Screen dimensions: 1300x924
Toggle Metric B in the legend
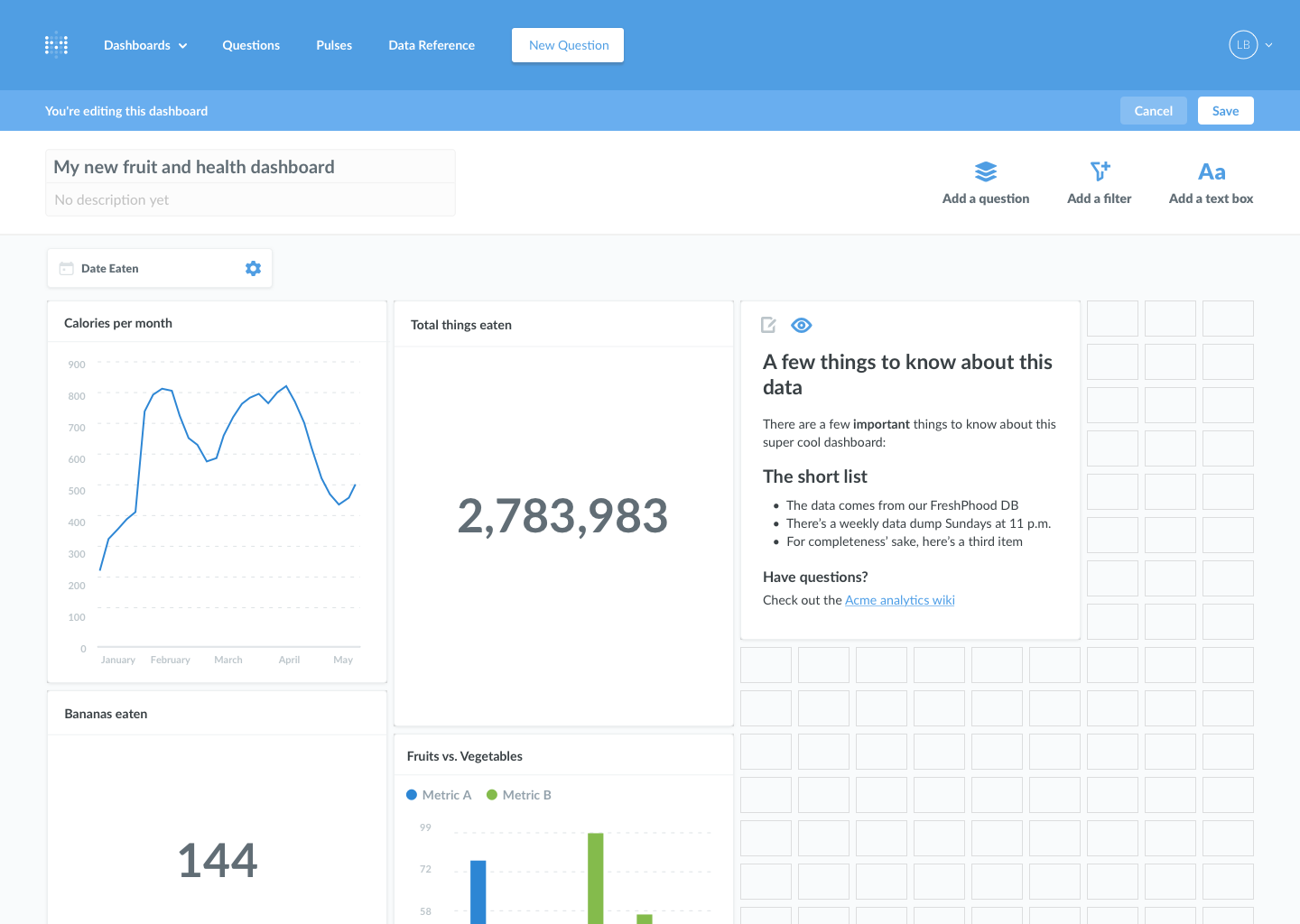[519, 795]
